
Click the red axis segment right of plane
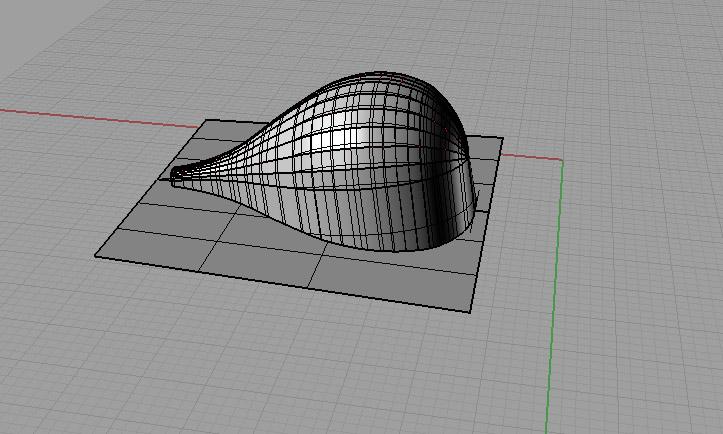[x=530, y=157]
